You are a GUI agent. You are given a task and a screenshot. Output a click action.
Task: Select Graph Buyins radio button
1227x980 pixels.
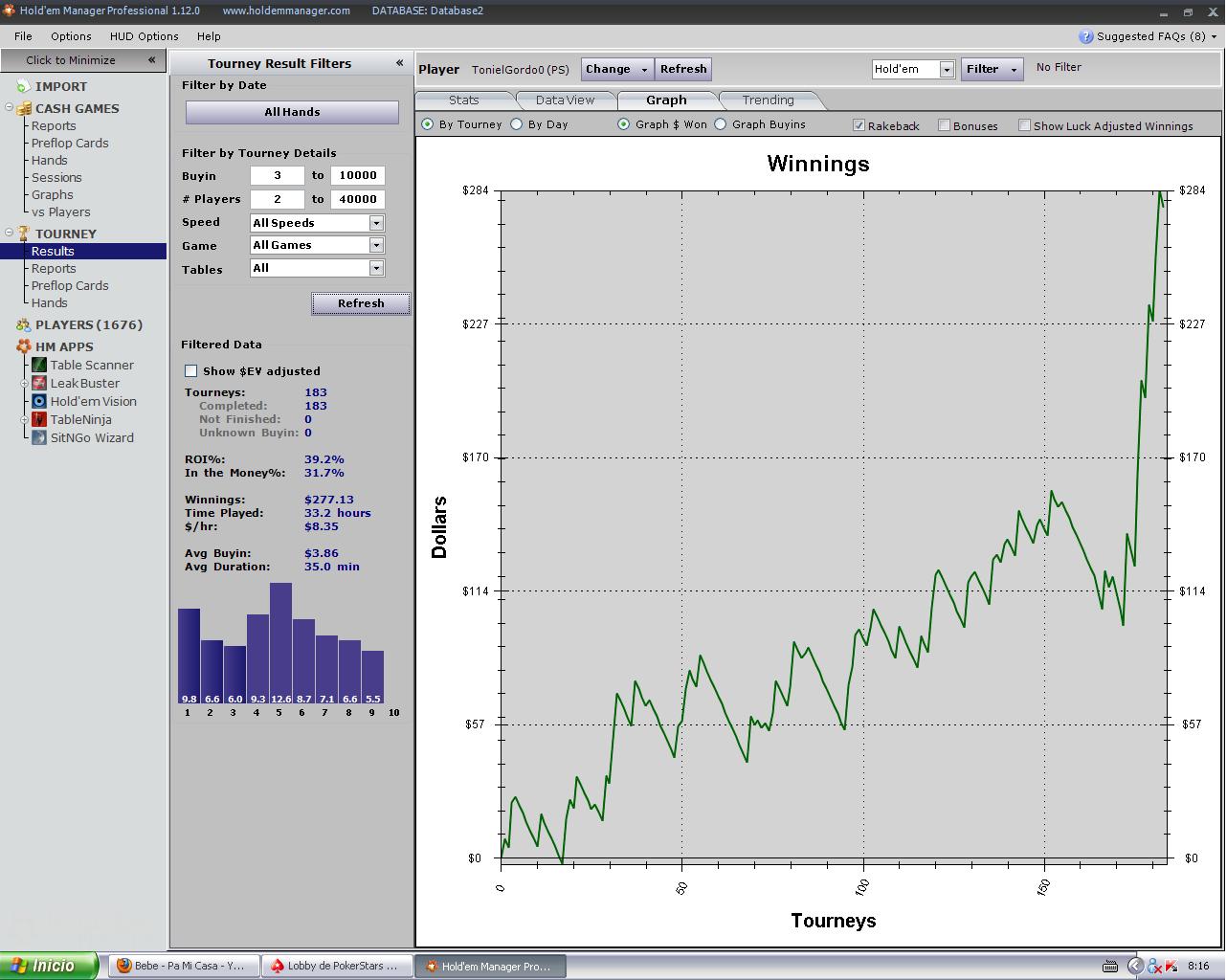point(721,124)
